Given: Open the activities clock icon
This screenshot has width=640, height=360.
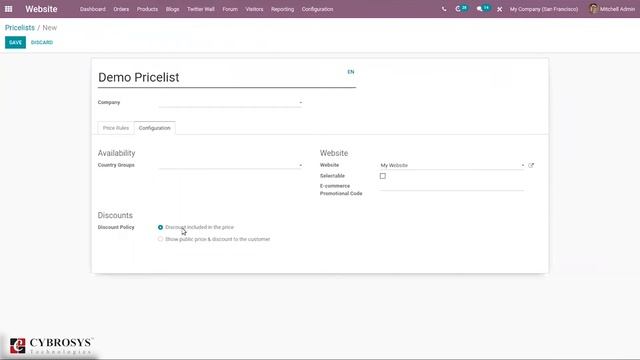Looking at the screenshot, I should pos(458,9).
